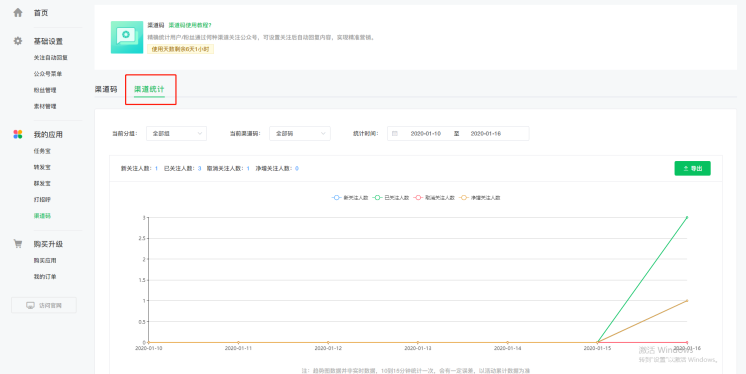Click the colorful 我的应用 apps icon
This screenshot has width=746, height=374.
pyautogui.click(x=18, y=135)
